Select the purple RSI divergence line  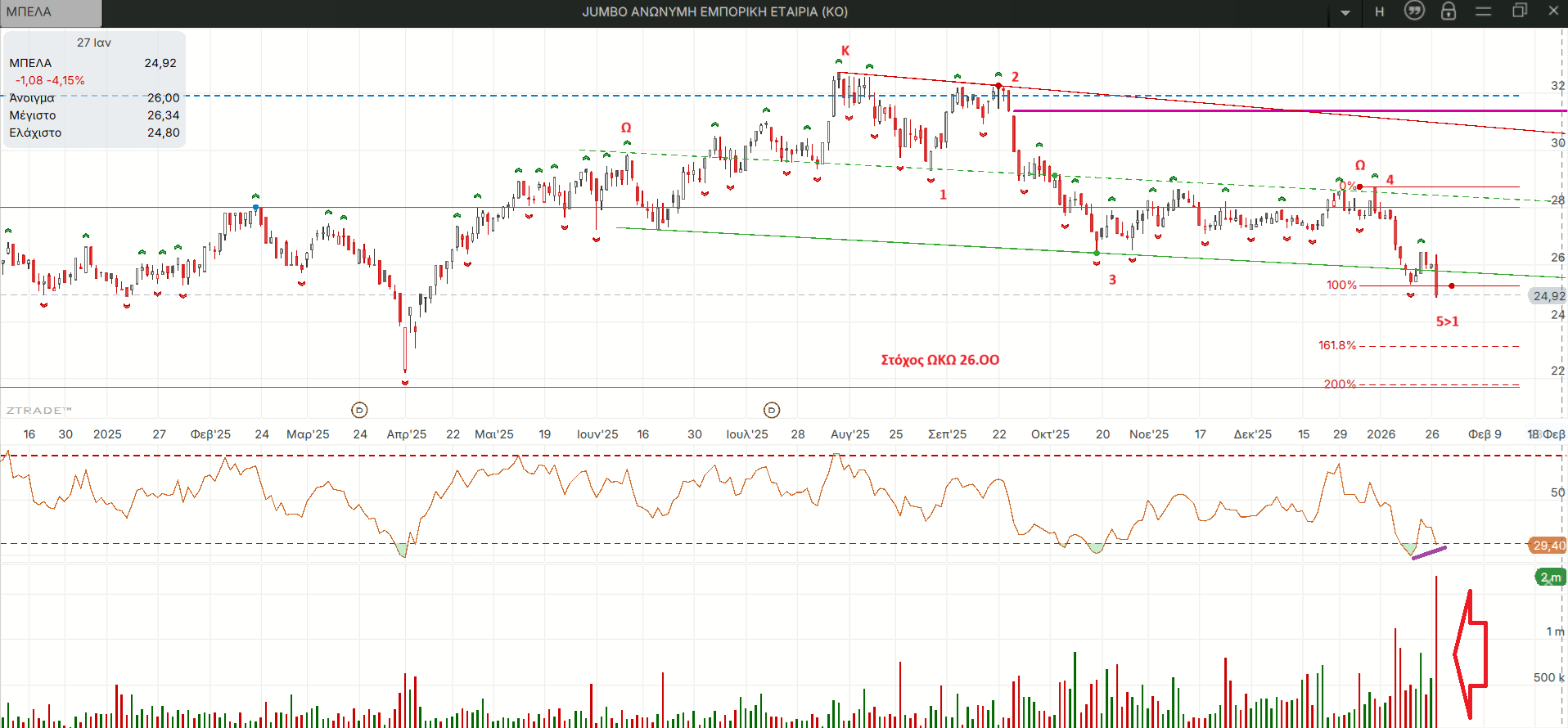pos(1429,553)
